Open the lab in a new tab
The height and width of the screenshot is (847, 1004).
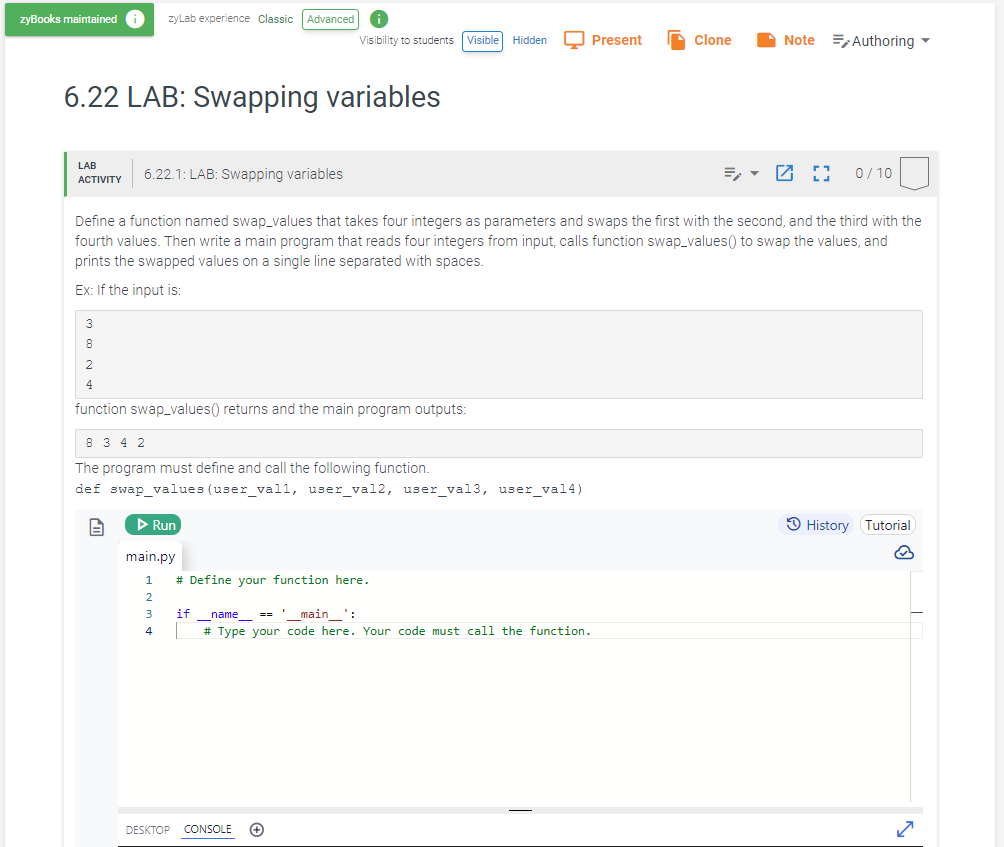point(784,172)
